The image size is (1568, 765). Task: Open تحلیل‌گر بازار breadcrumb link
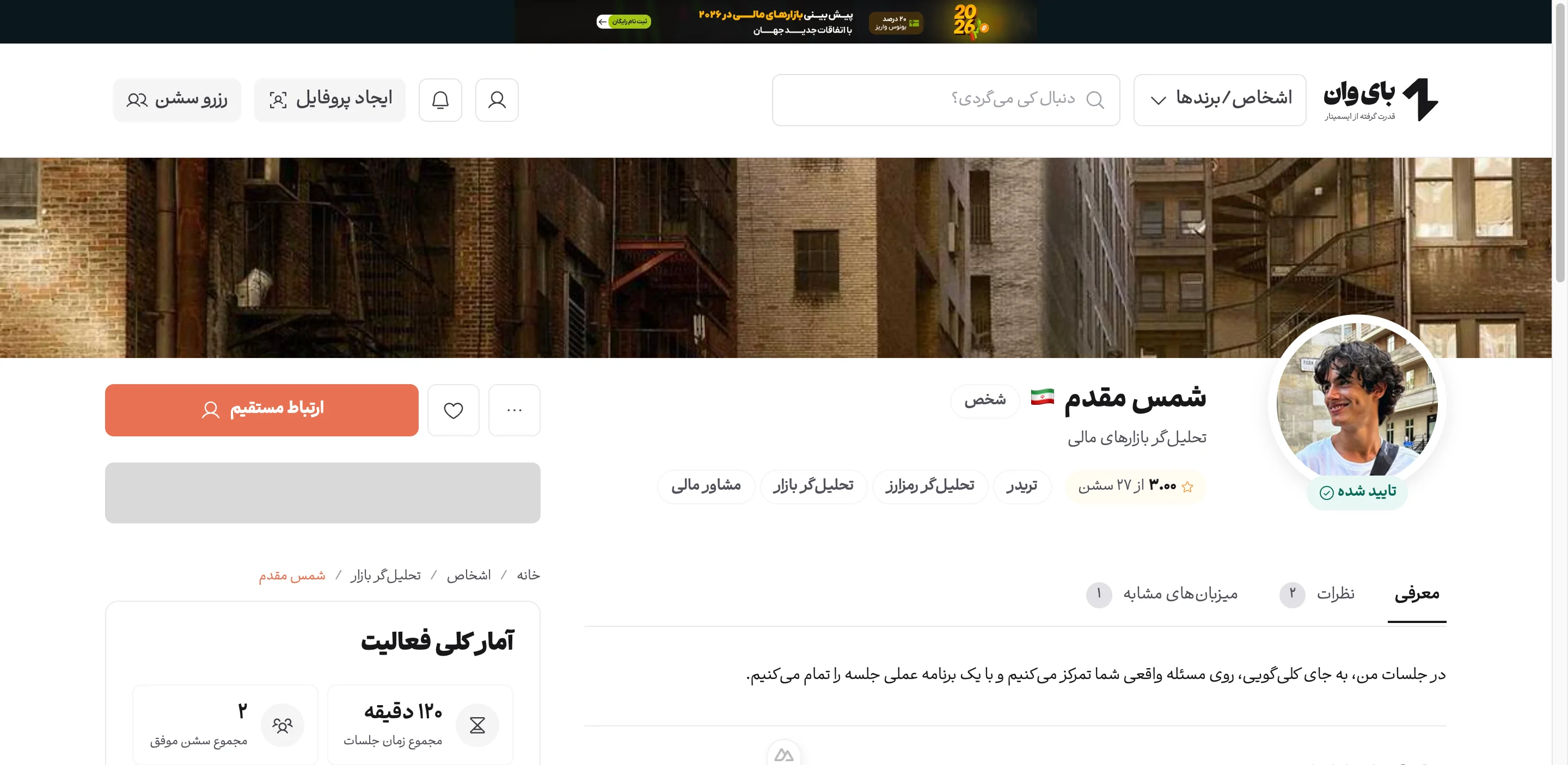tap(385, 575)
